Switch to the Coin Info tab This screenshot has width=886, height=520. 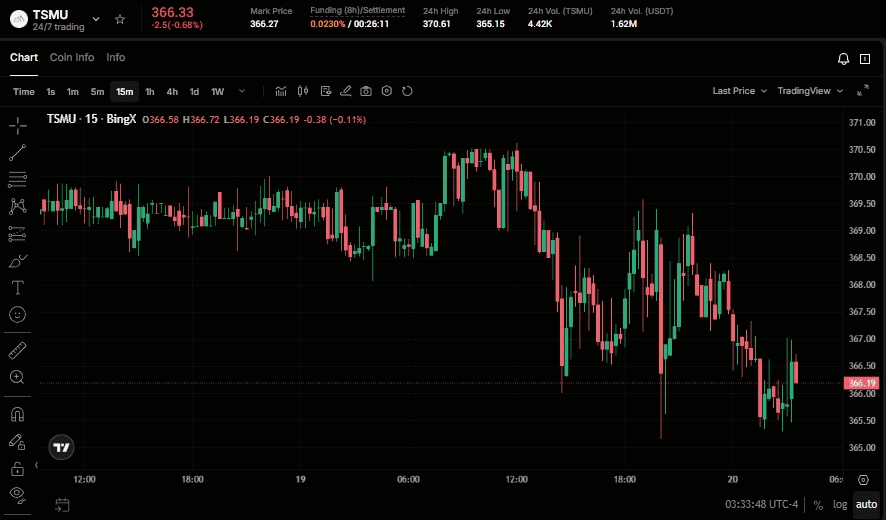[x=72, y=58]
